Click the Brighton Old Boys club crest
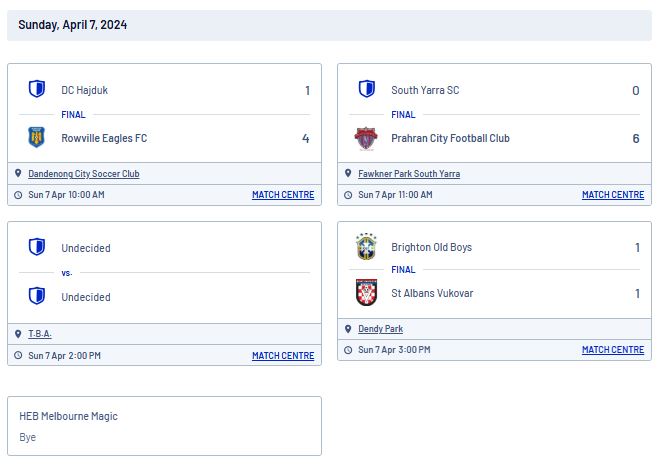This screenshot has width=660, height=466. [366, 247]
